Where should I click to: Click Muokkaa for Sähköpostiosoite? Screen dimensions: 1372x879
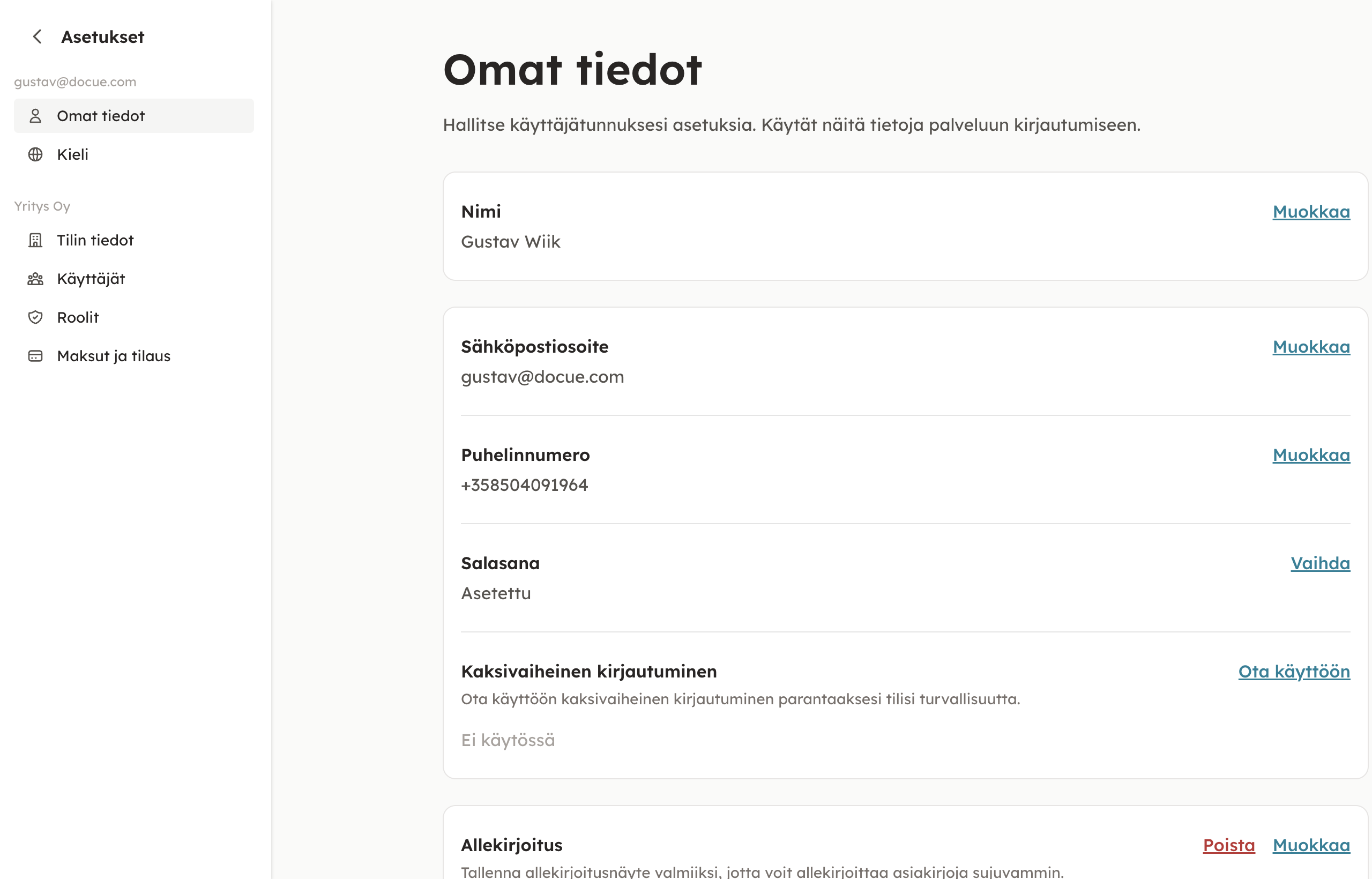[1311, 347]
